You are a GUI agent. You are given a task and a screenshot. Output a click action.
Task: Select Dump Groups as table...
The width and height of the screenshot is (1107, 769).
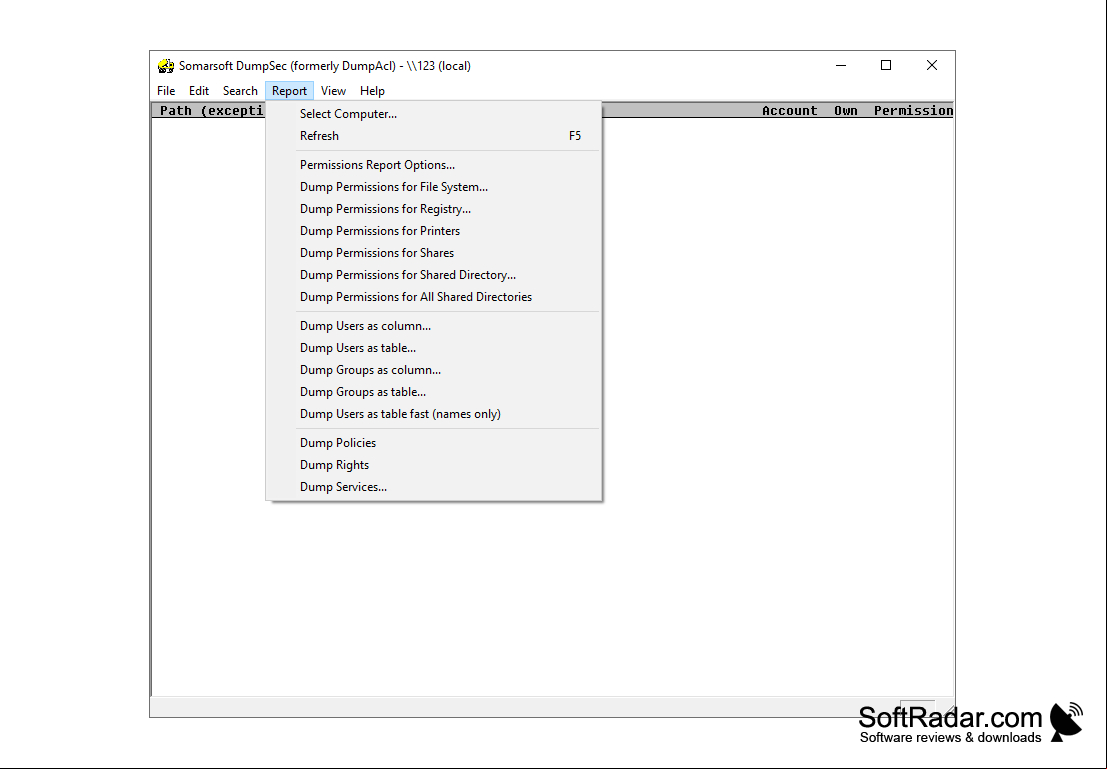coord(433,391)
